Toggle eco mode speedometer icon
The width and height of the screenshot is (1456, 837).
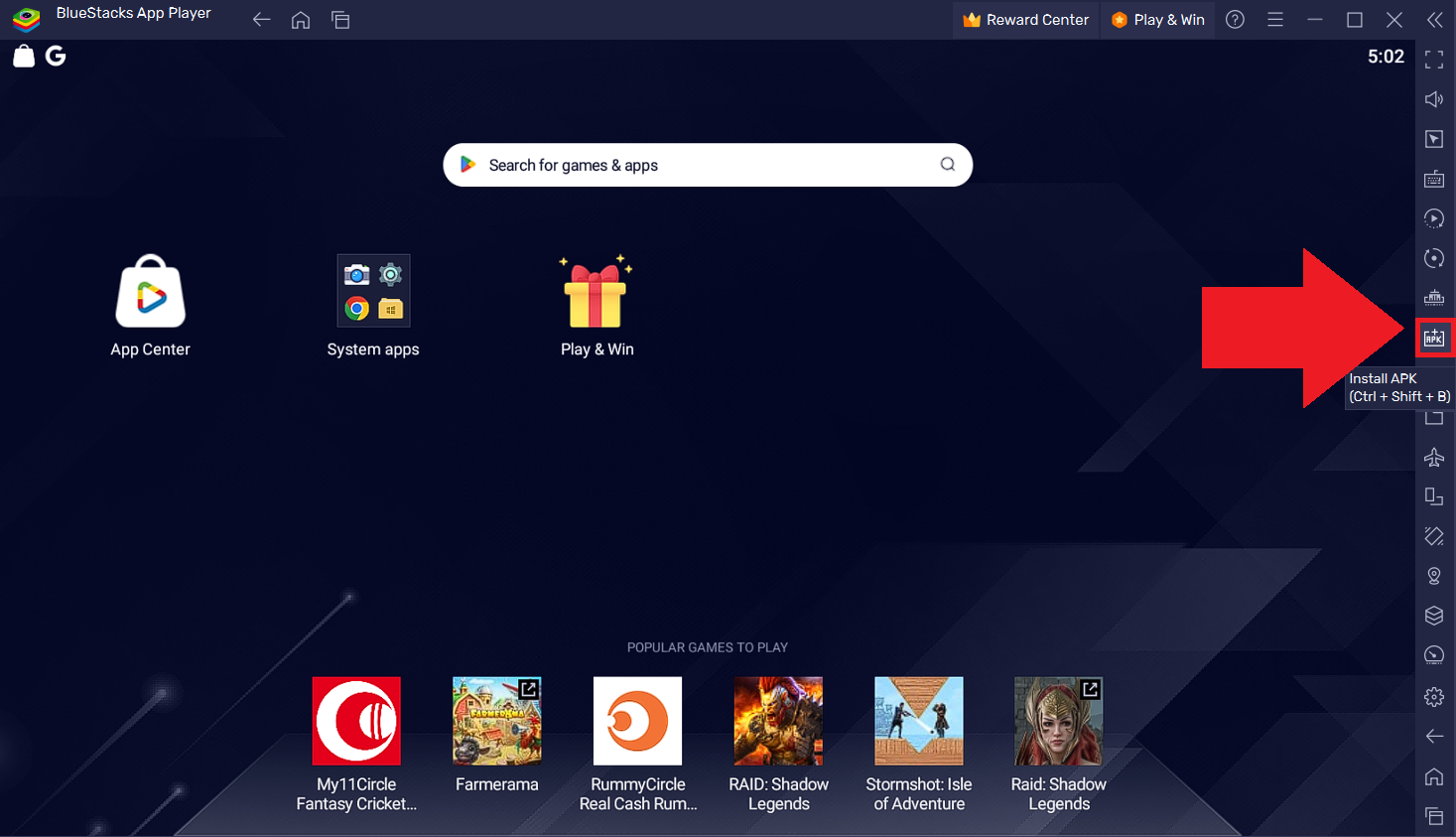(x=1434, y=655)
